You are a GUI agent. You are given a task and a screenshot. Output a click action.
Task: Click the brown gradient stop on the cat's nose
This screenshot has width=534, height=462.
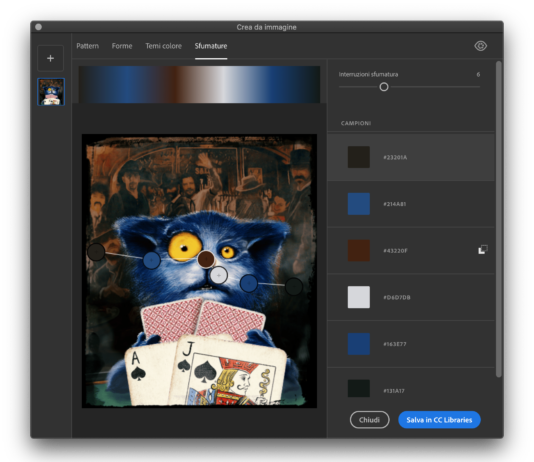(206, 259)
